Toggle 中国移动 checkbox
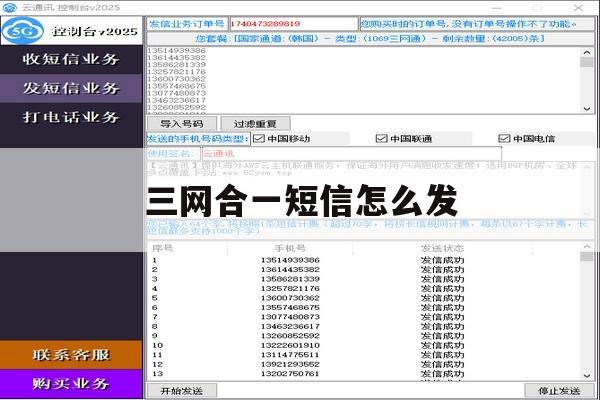Image resolution: width=600 pixels, height=400 pixels. tap(259, 139)
